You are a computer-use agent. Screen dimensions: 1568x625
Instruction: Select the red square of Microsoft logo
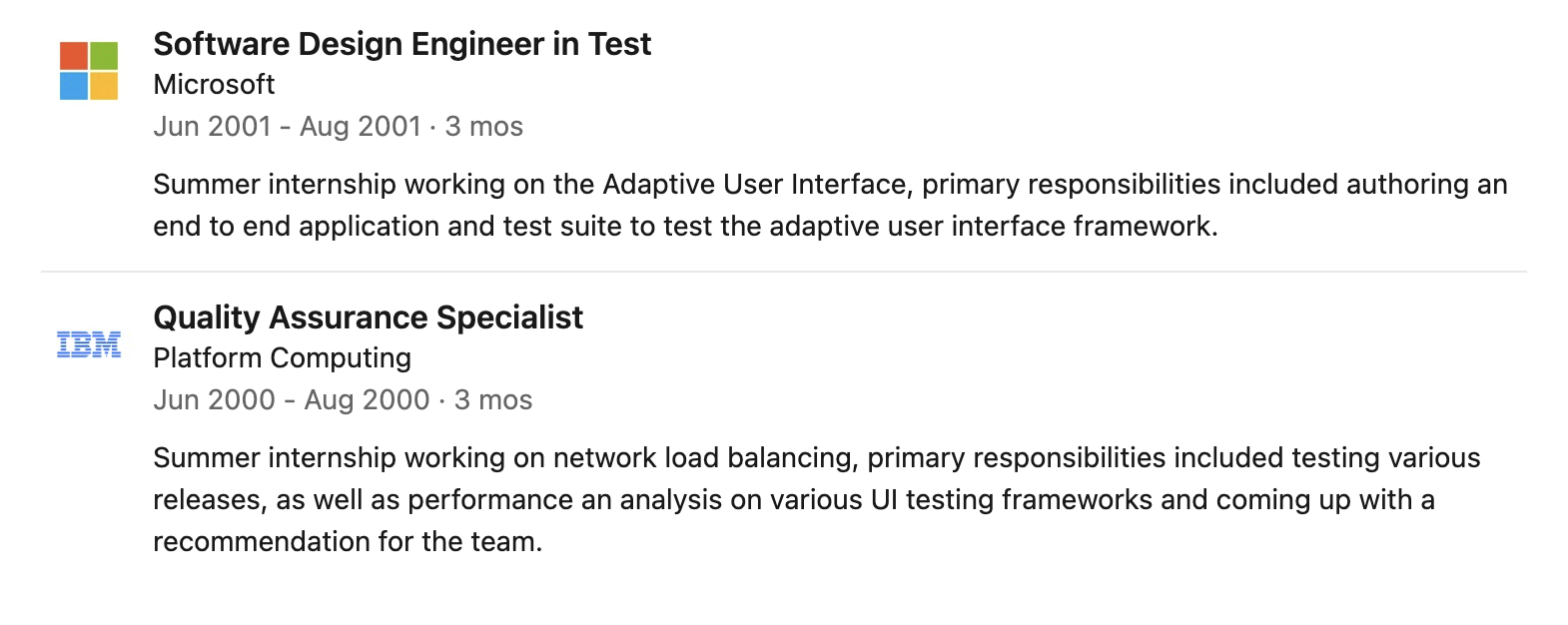click(74, 56)
